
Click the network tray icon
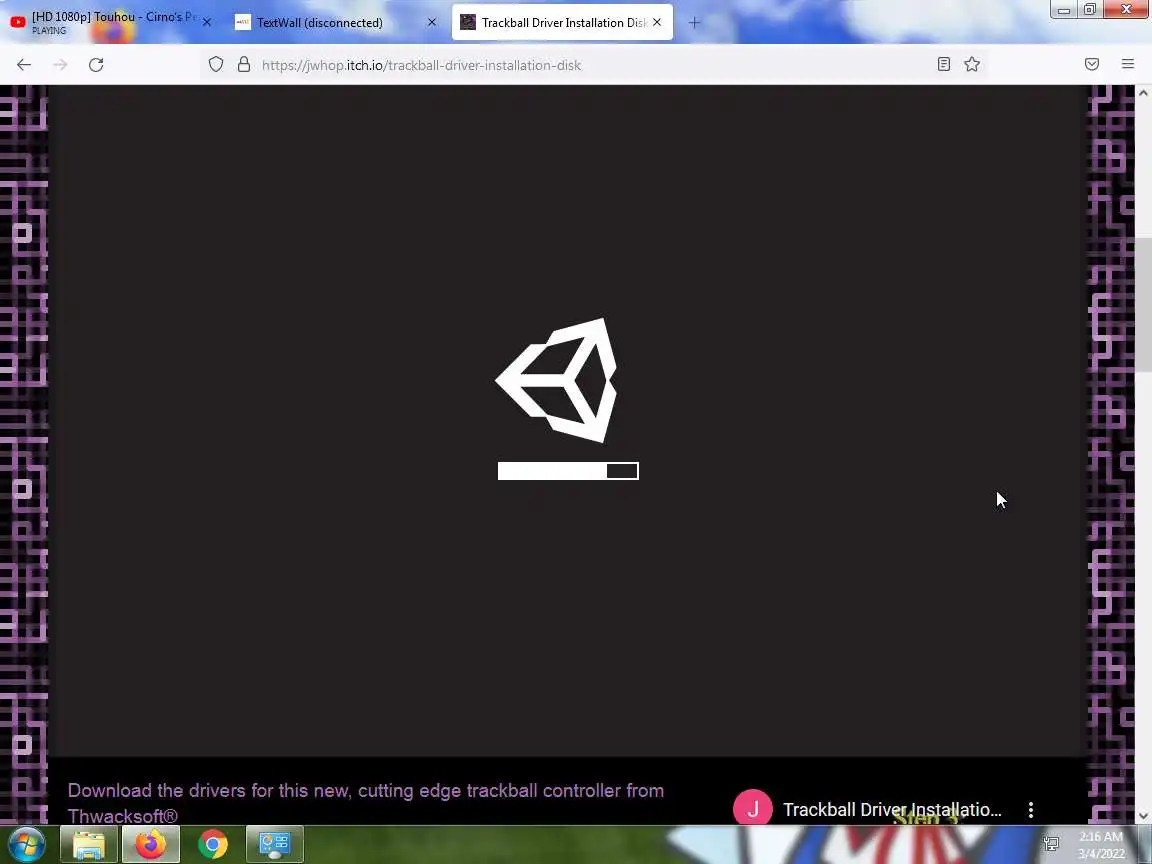point(1051,843)
